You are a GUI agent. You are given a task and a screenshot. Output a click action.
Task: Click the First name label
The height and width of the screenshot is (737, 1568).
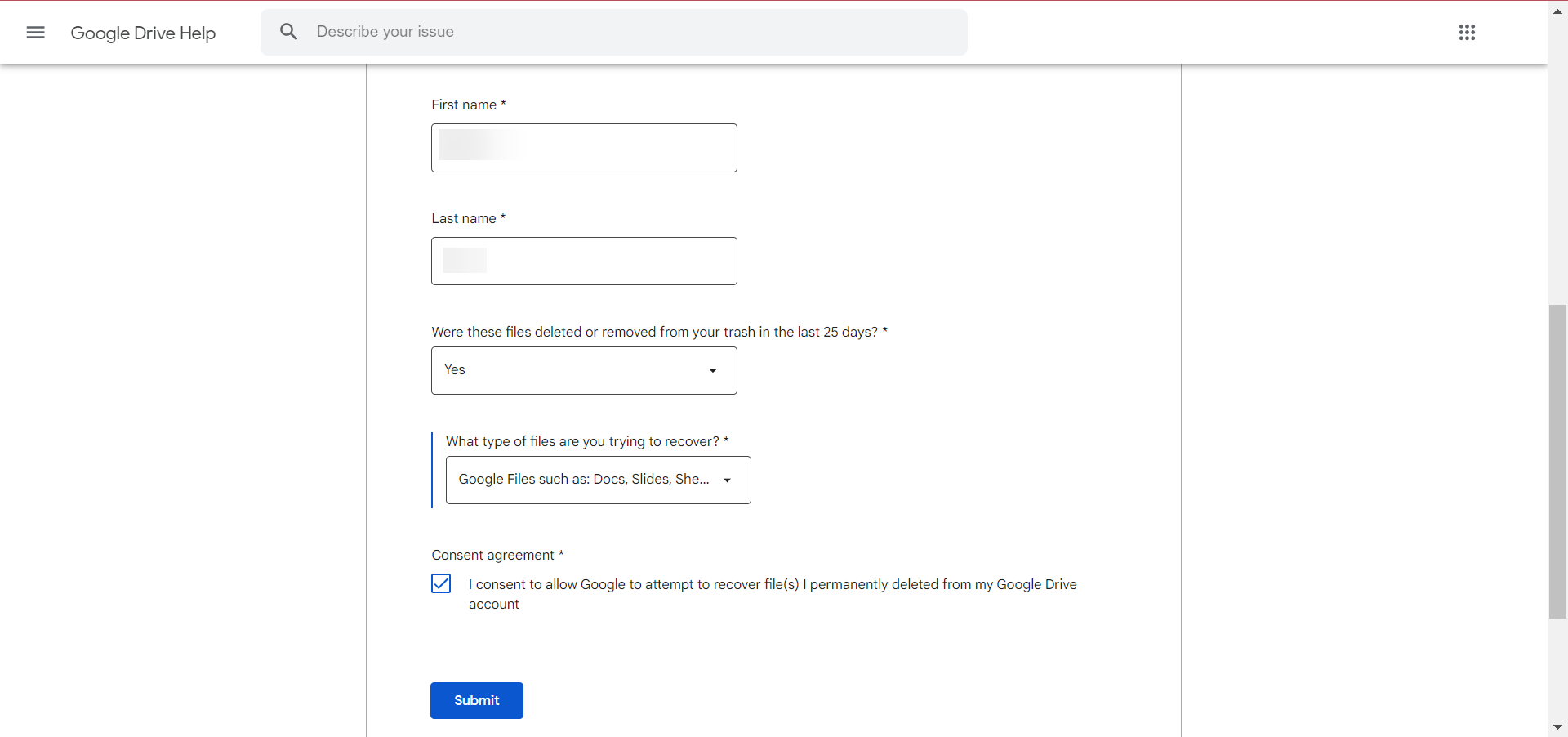coord(463,105)
